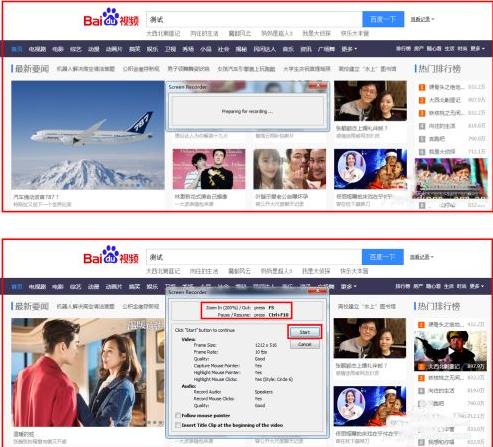Enable the 'Follow mouse pointer' checkbox
The height and width of the screenshot is (447, 493).
click(x=178, y=416)
